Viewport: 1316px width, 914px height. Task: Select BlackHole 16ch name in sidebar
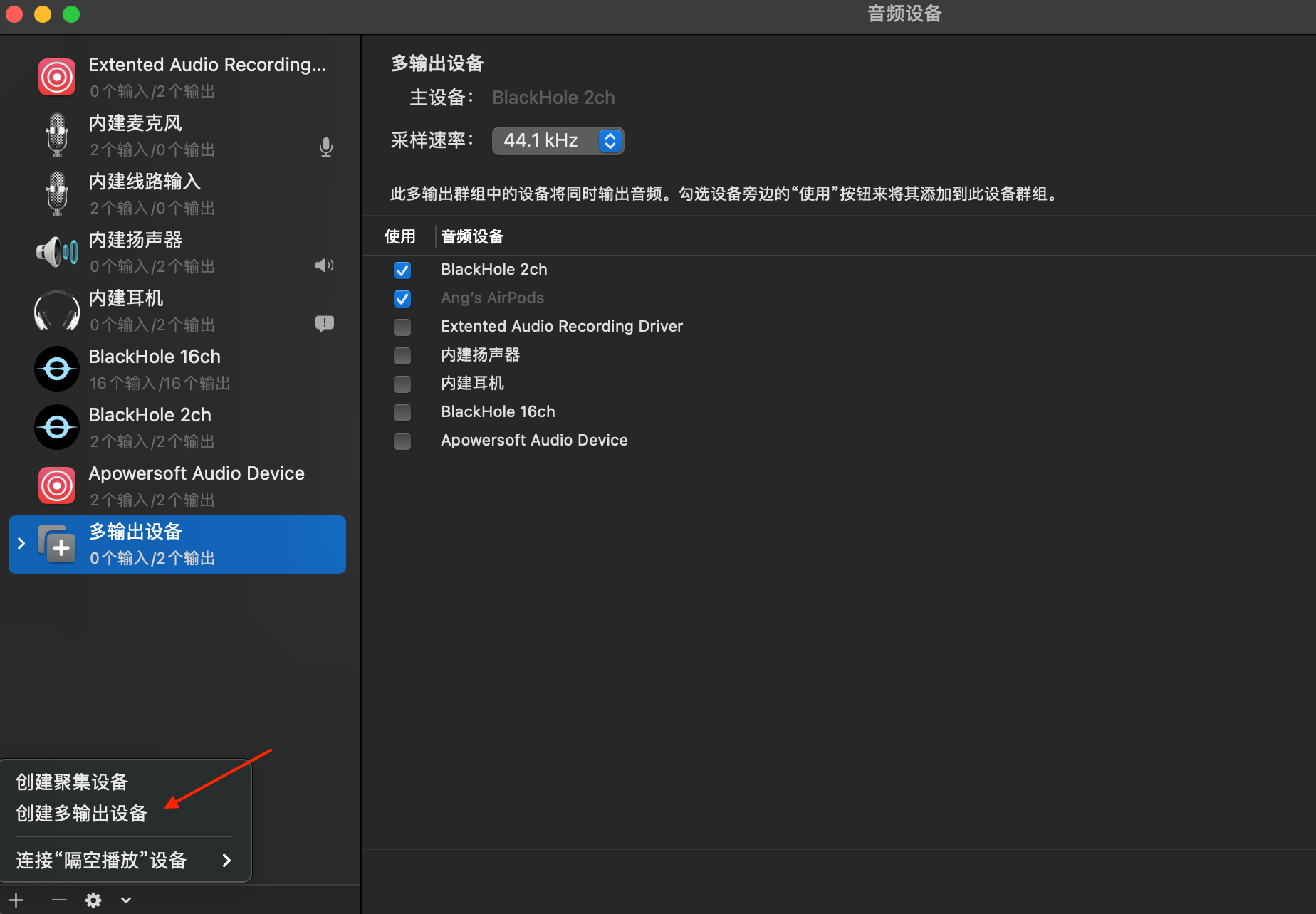click(155, 357)
